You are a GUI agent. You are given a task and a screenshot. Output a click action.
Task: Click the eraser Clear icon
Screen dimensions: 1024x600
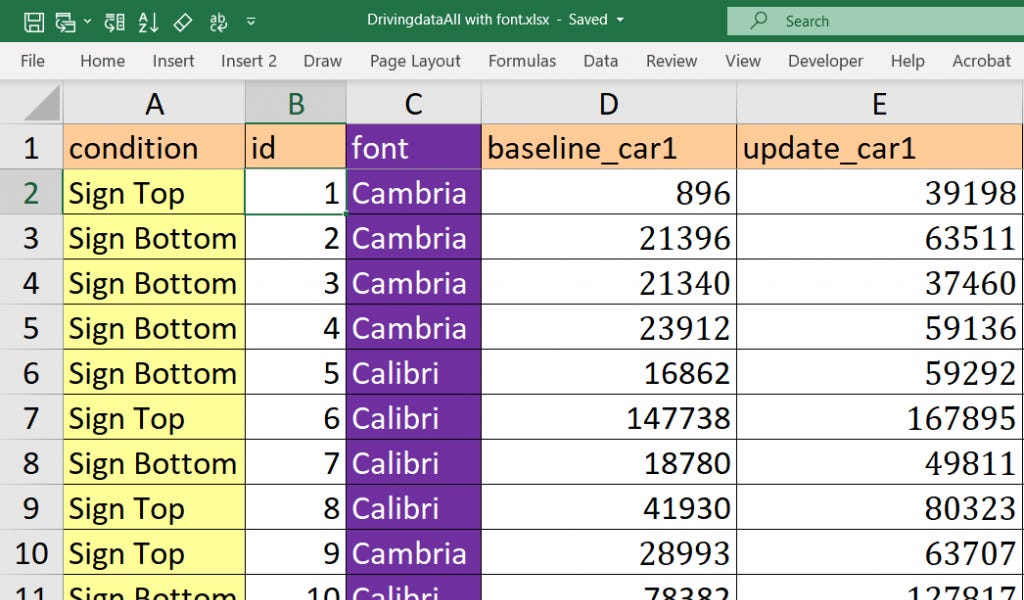(183, 22)
